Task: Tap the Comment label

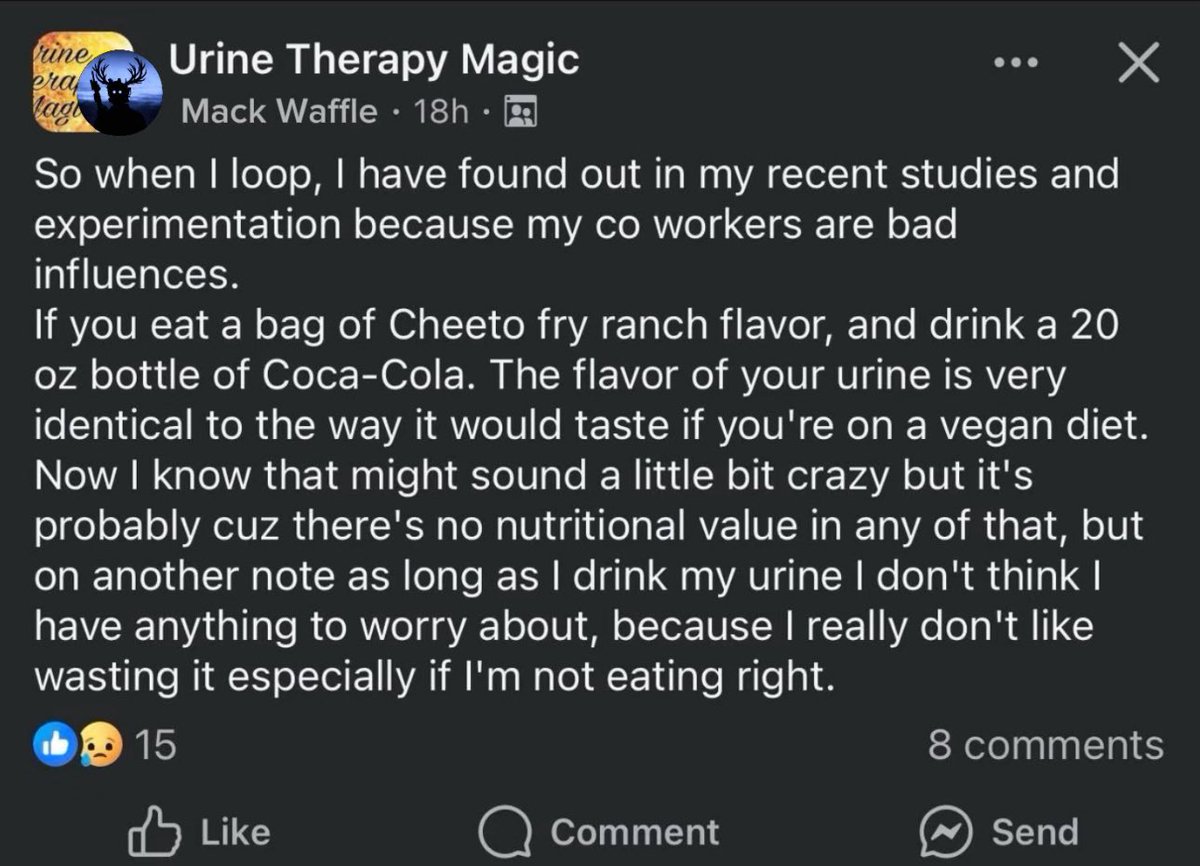Action: [x=634, y=831]
